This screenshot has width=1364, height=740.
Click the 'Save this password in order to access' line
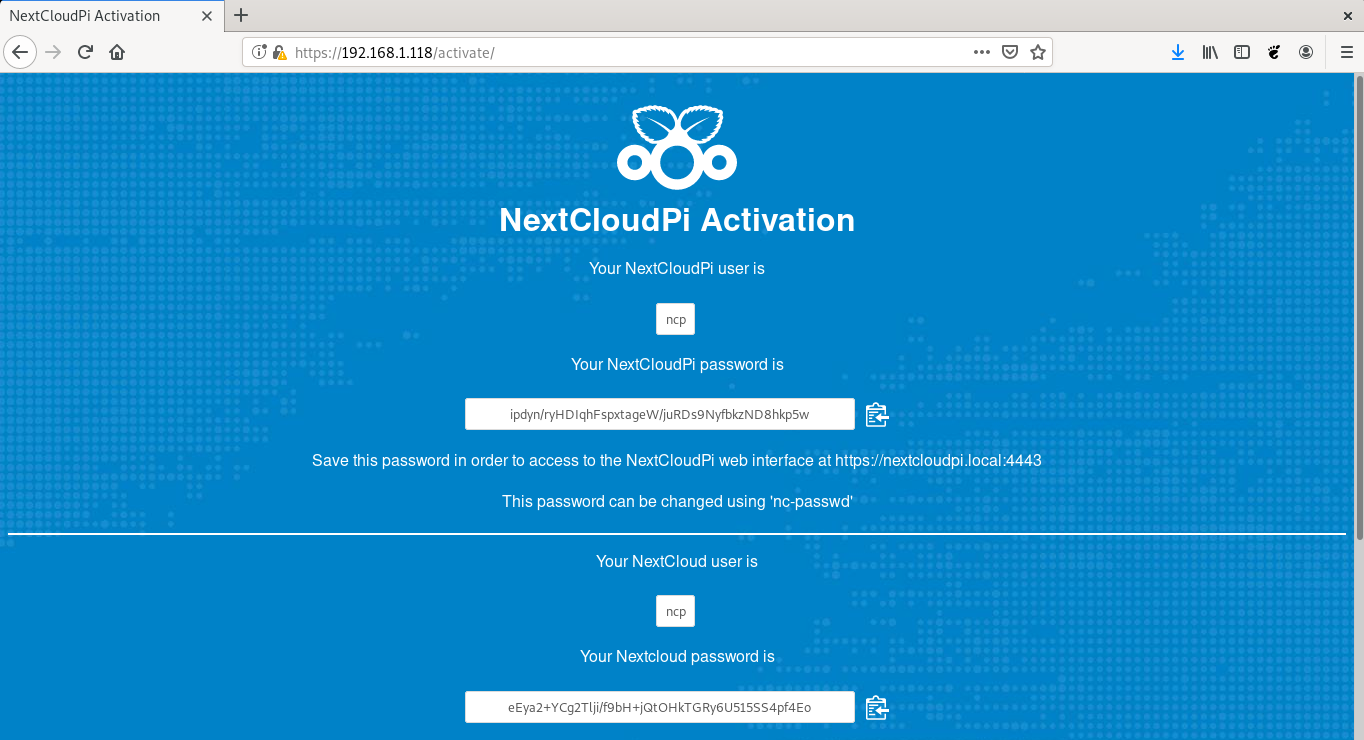pyautogui.click(x=677, y=460)
